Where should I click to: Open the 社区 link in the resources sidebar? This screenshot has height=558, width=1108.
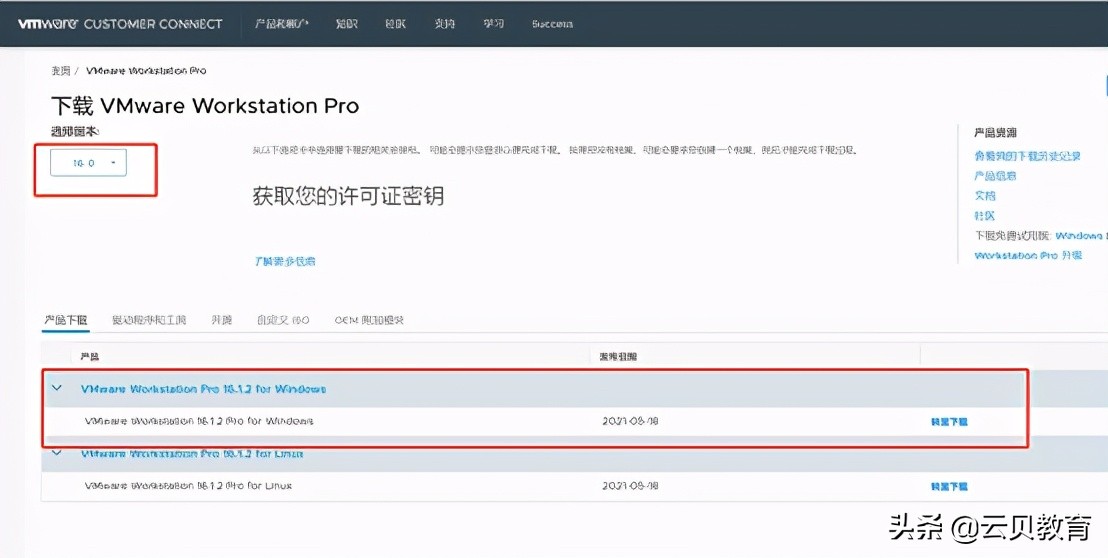coord(984,215)
